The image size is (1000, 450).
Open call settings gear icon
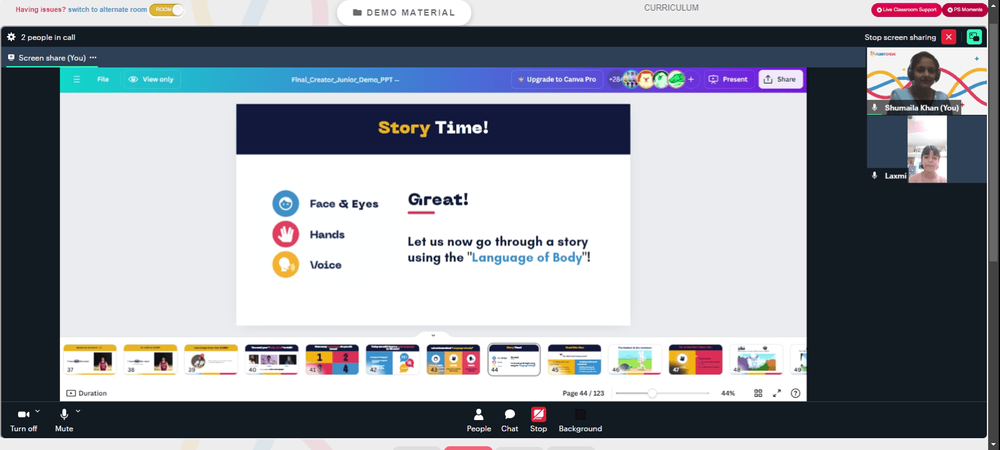coord(11,37)
